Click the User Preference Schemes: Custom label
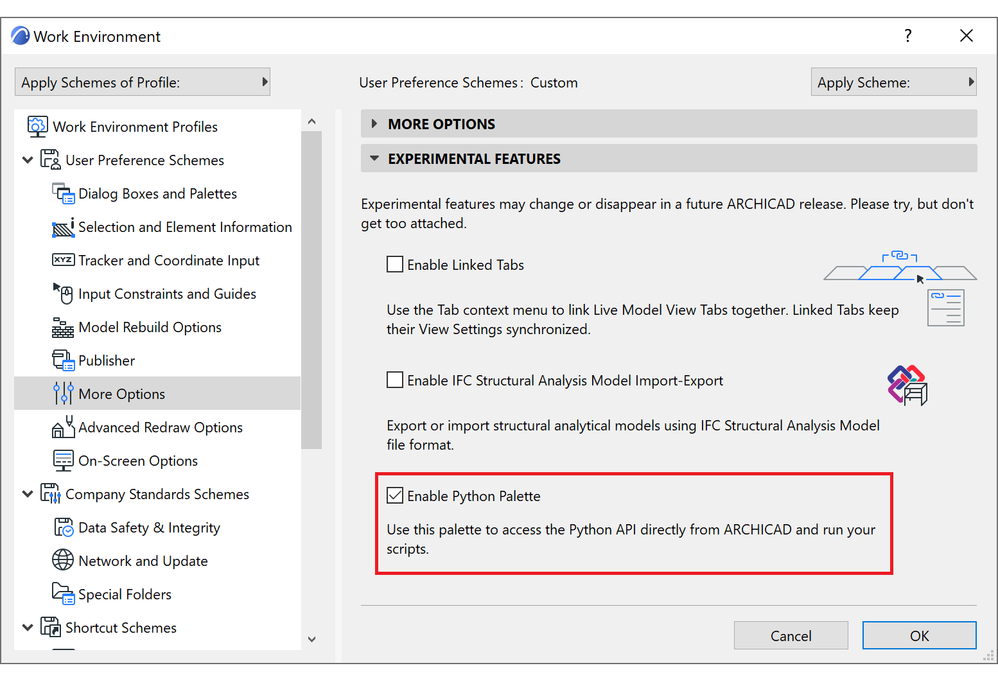The width and height of the screenshot is (998, 681). click(x=468, y=82)
